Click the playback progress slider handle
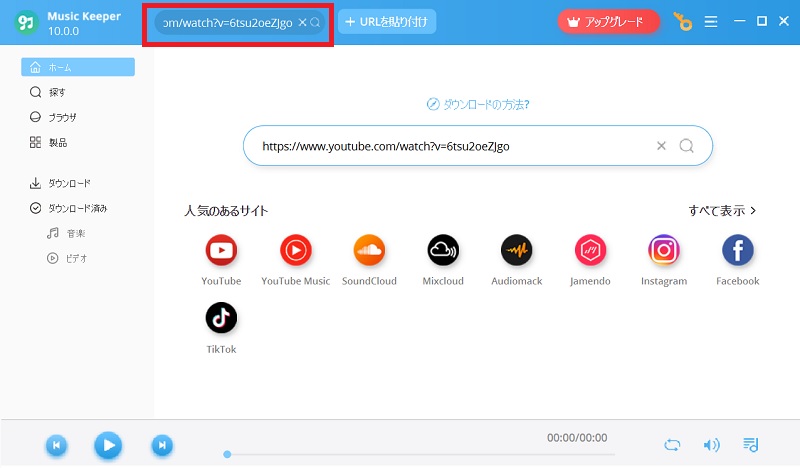The height and width of the screenshot is (468, 800). [227, 454]
